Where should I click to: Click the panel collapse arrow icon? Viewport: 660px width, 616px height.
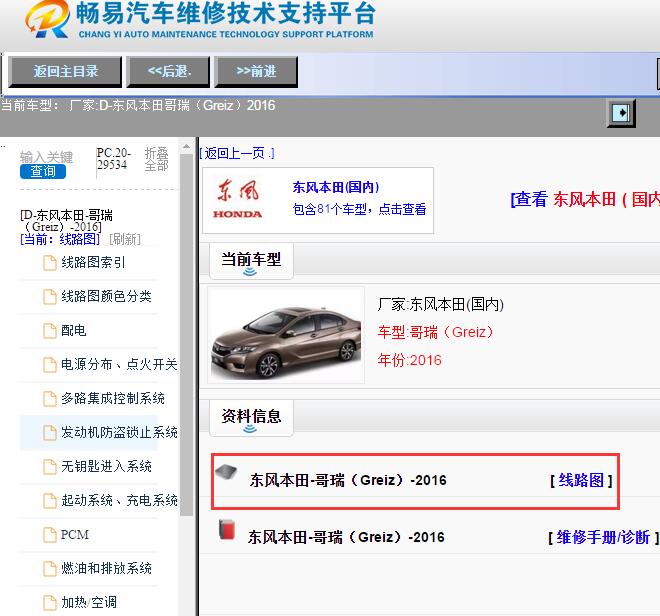coord(621,113)
